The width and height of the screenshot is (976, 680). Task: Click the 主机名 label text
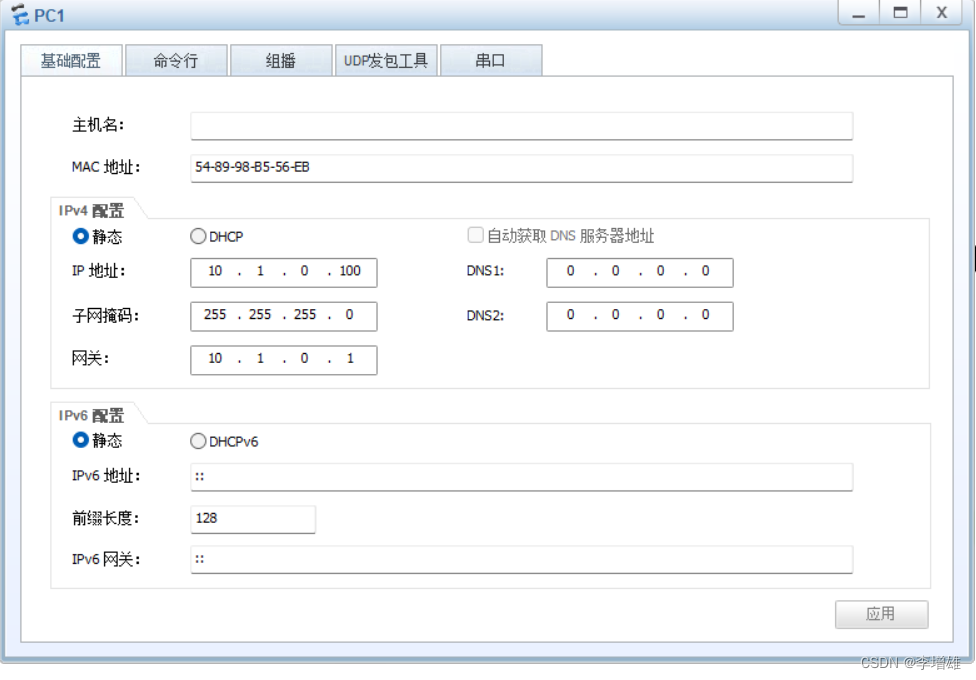point(98,125)
